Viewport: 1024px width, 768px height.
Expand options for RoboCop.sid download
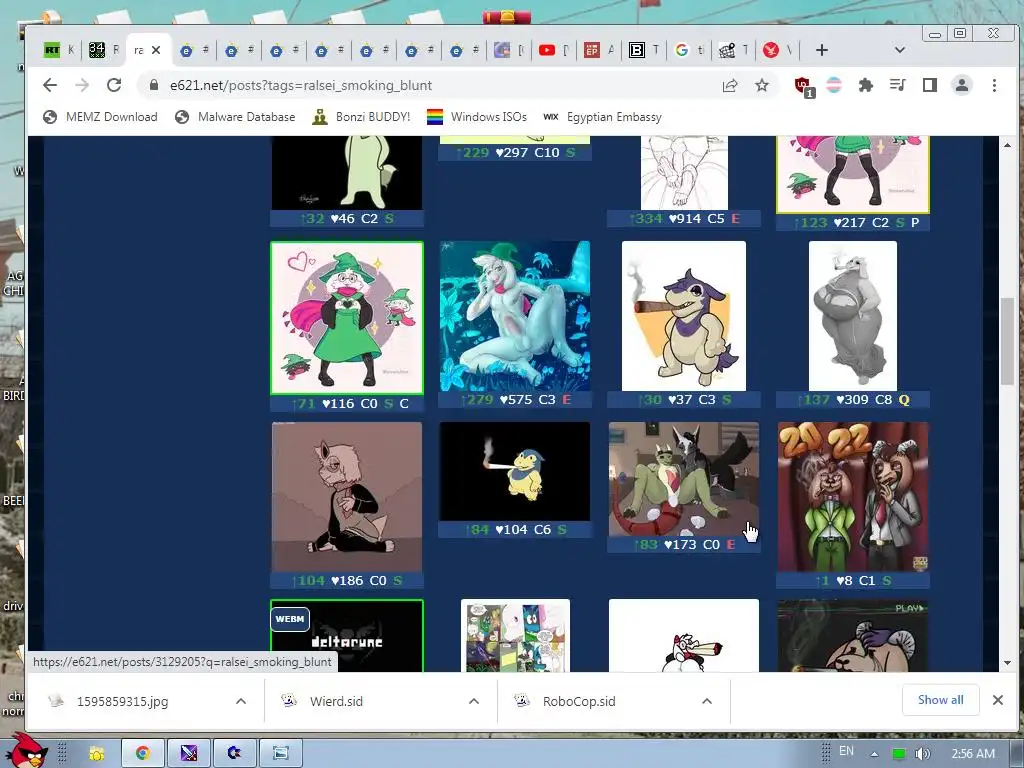click(x=707, y=701)
